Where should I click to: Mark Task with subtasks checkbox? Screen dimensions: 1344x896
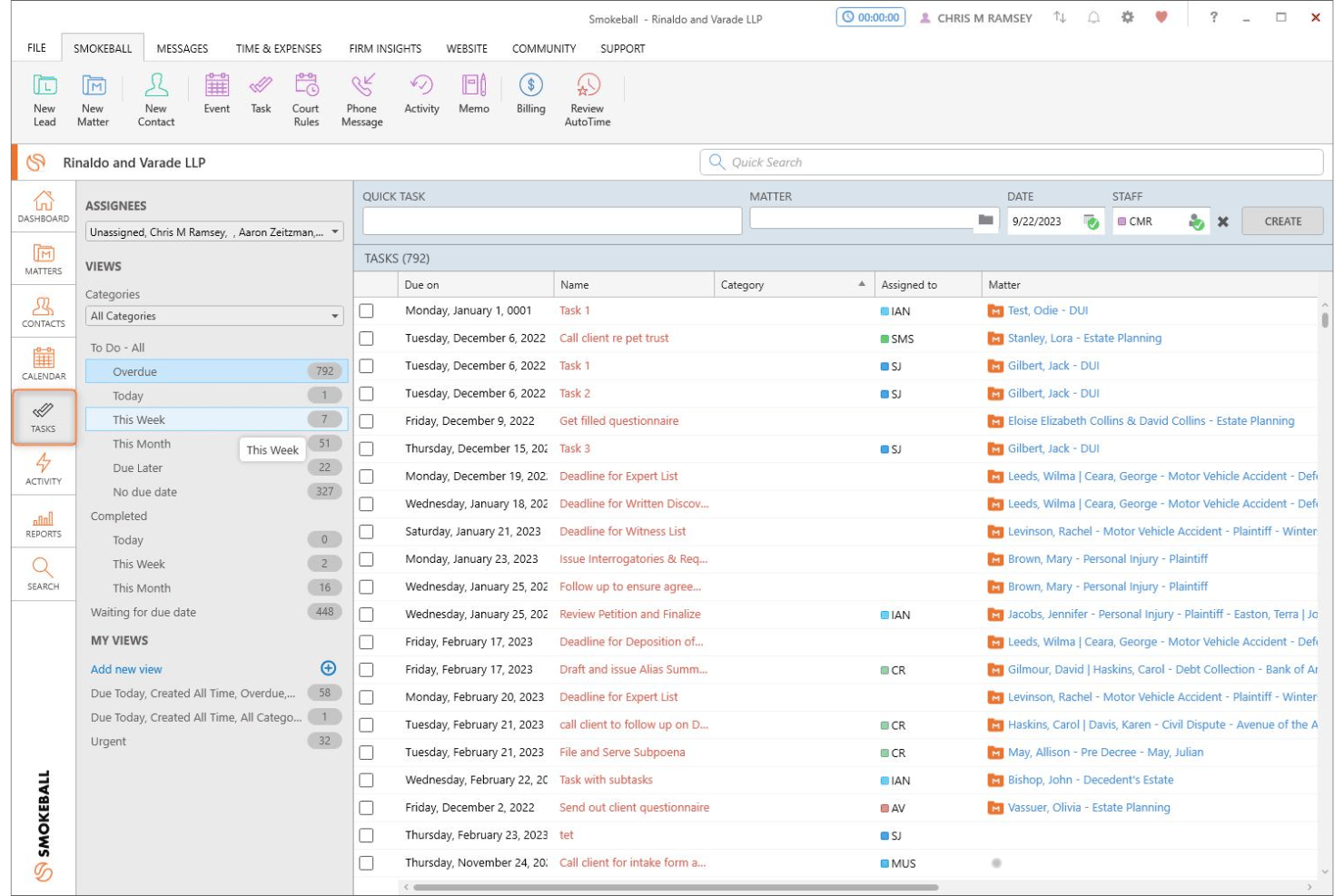click(x=366, y=780)
